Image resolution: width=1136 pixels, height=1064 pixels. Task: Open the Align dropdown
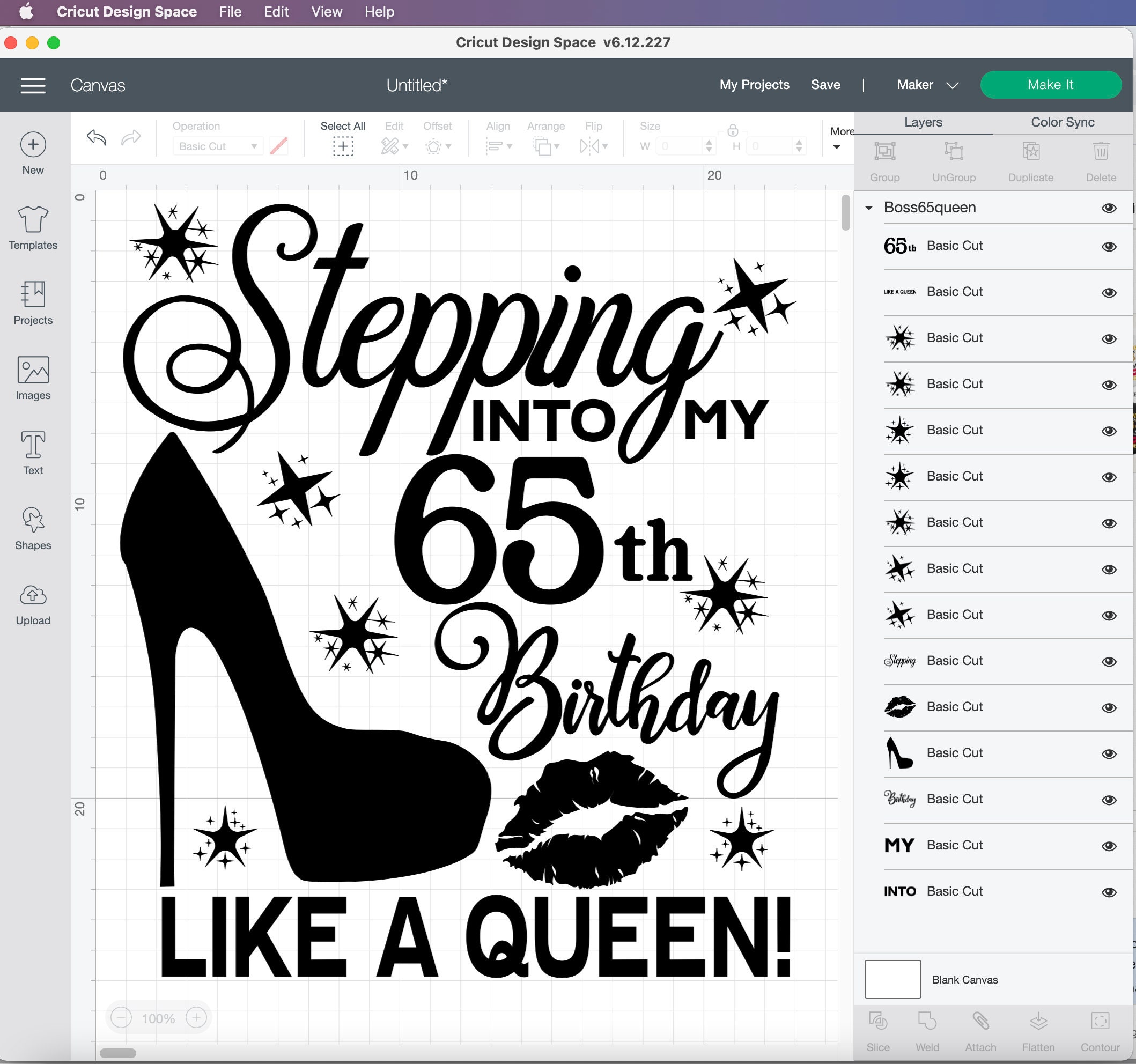point(498,146)
